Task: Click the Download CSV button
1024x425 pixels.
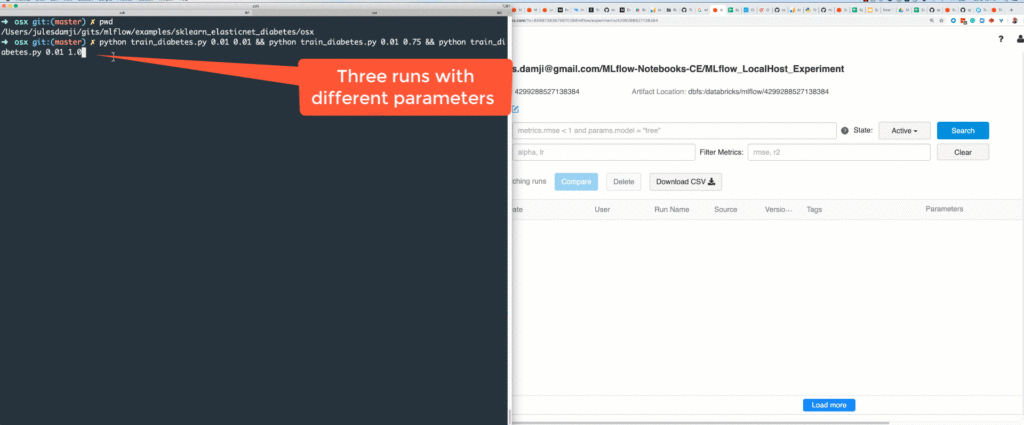Action: (x=685, y=182)
